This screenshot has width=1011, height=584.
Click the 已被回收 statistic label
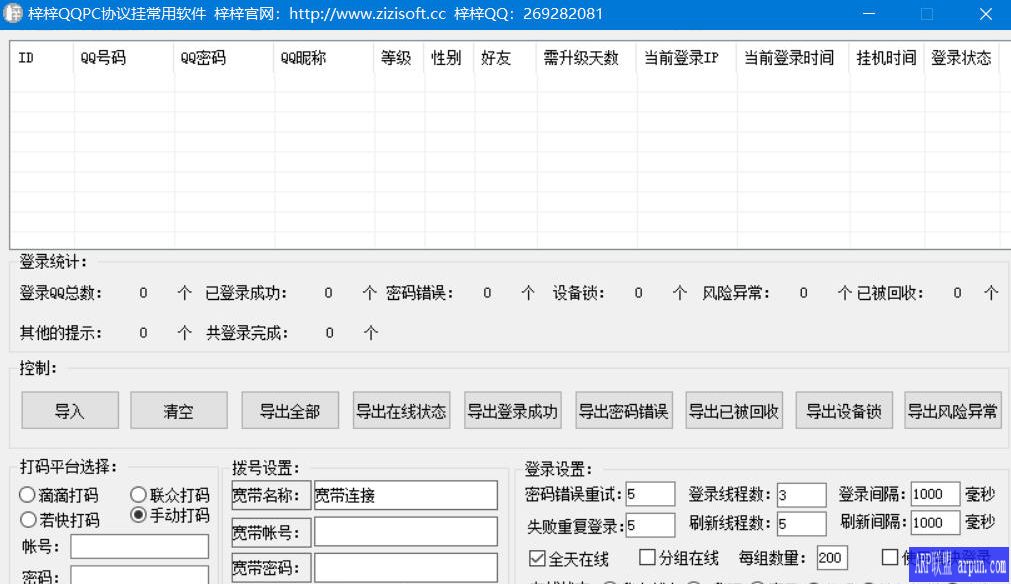(890, 293)
